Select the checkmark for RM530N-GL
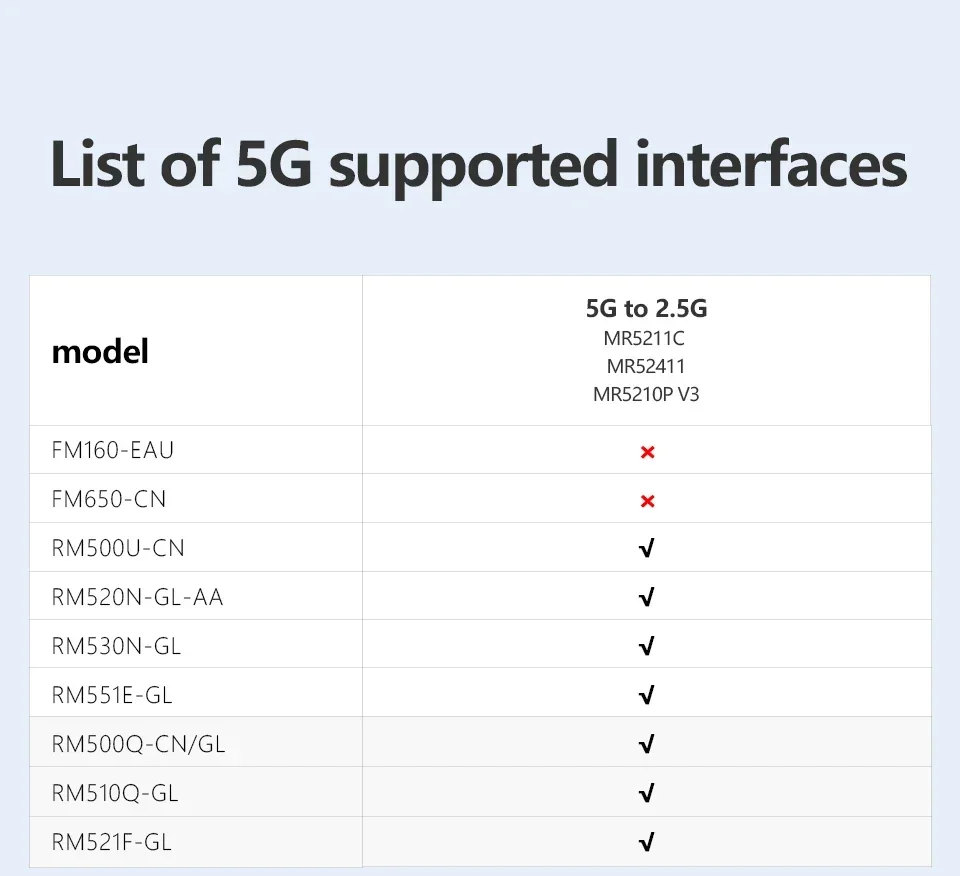960x876 pixels. [646, 647]
